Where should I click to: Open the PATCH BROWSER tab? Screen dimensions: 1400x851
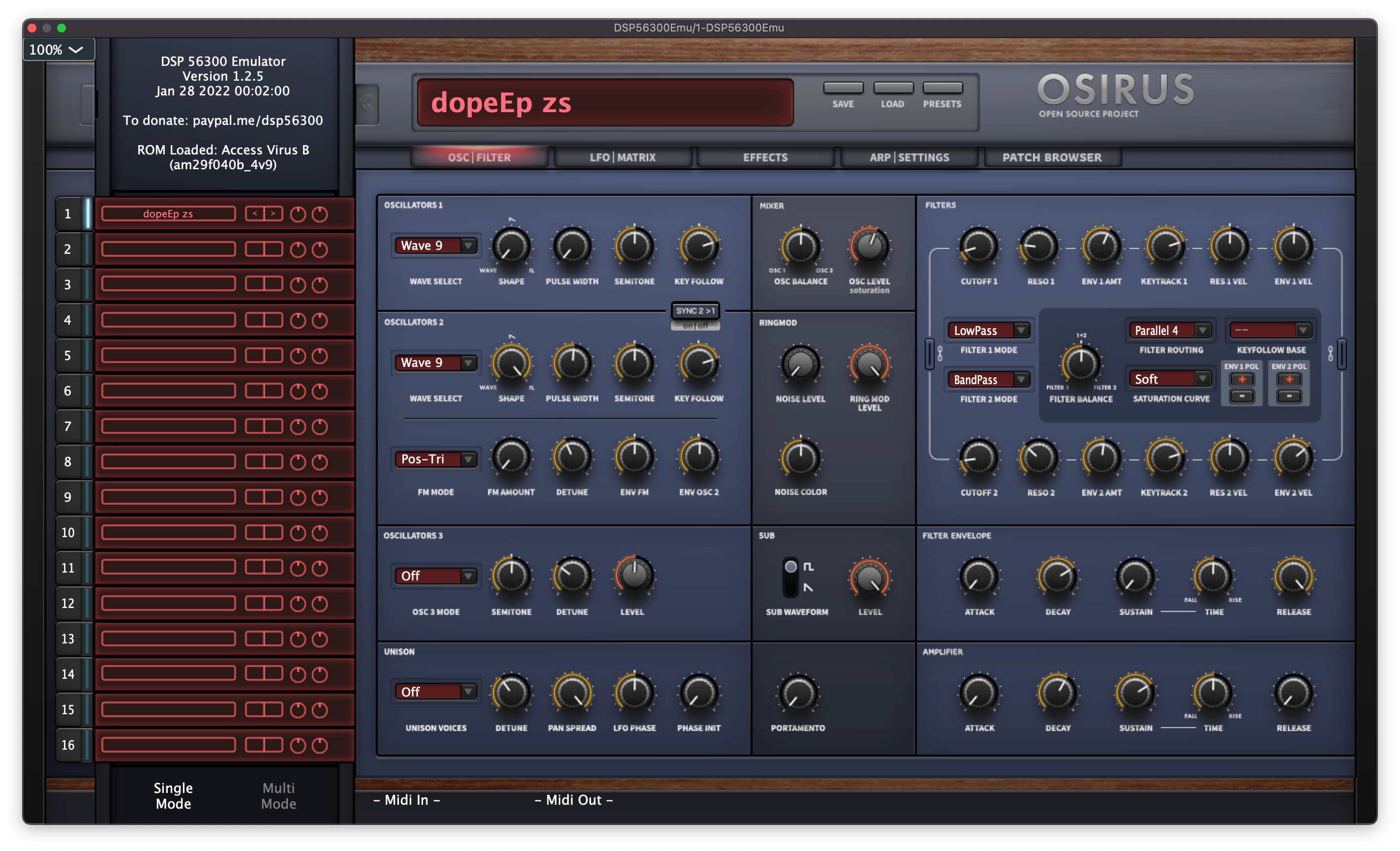[1052, 157]
